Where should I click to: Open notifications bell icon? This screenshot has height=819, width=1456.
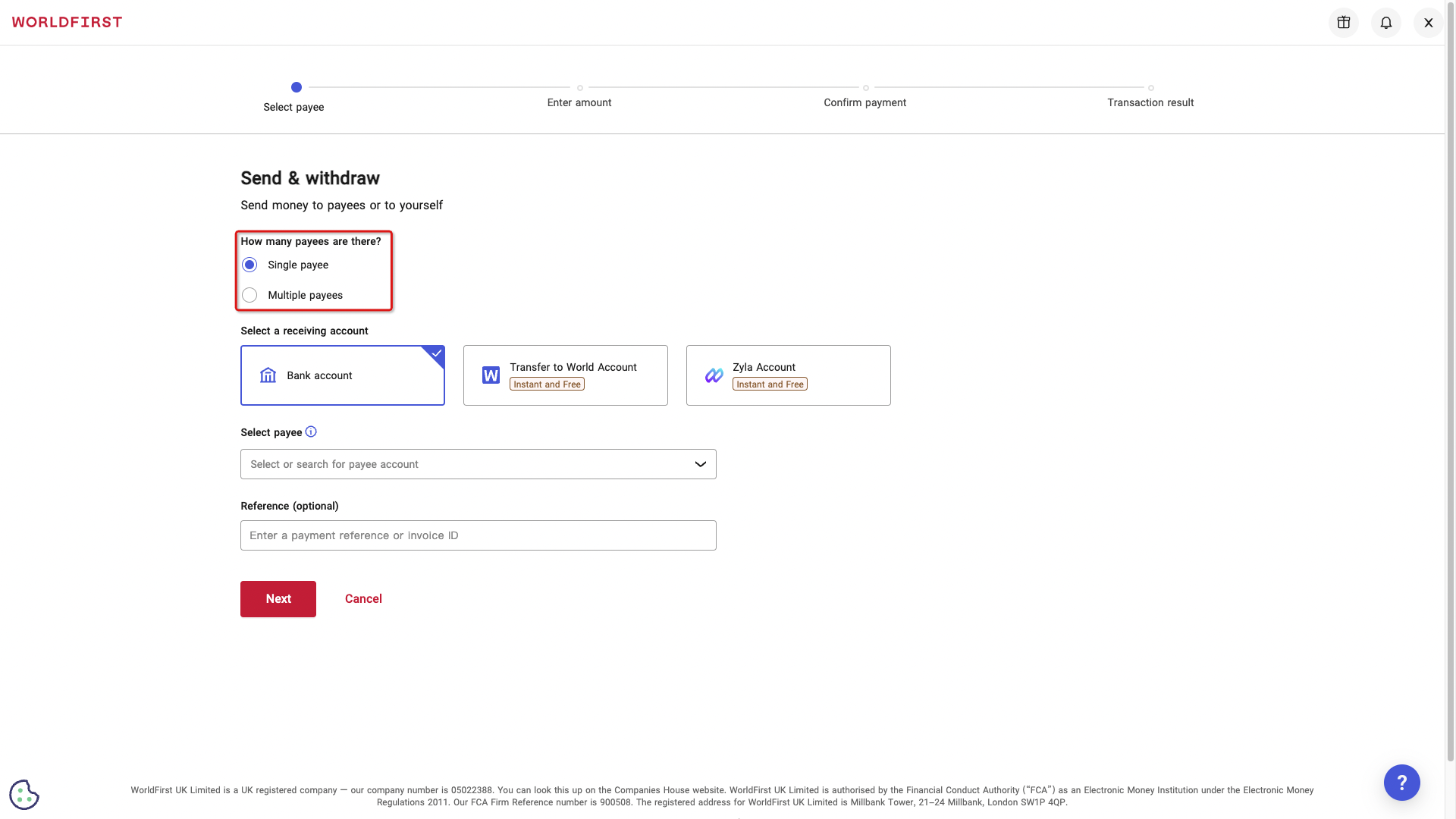[x=1385, y=23]
